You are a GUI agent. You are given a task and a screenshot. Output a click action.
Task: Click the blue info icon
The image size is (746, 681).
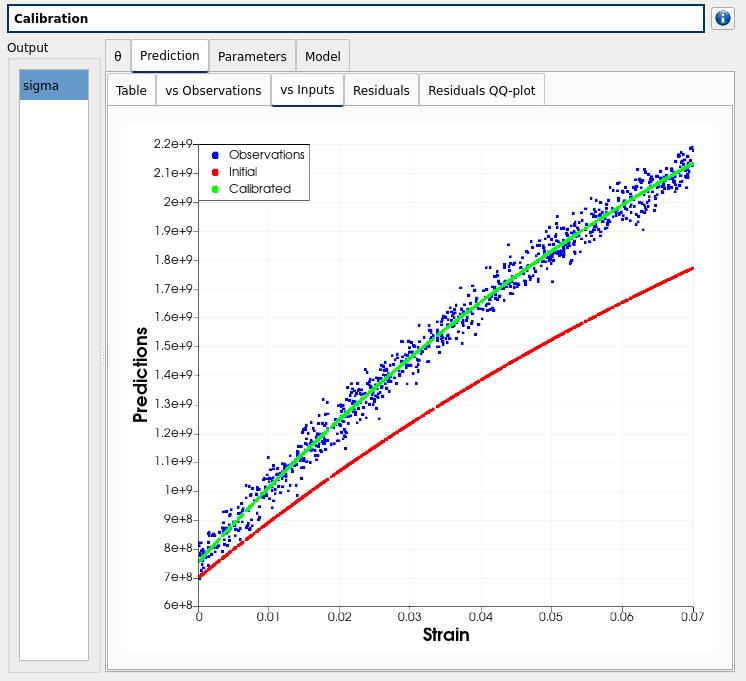[x=723, y=19]
